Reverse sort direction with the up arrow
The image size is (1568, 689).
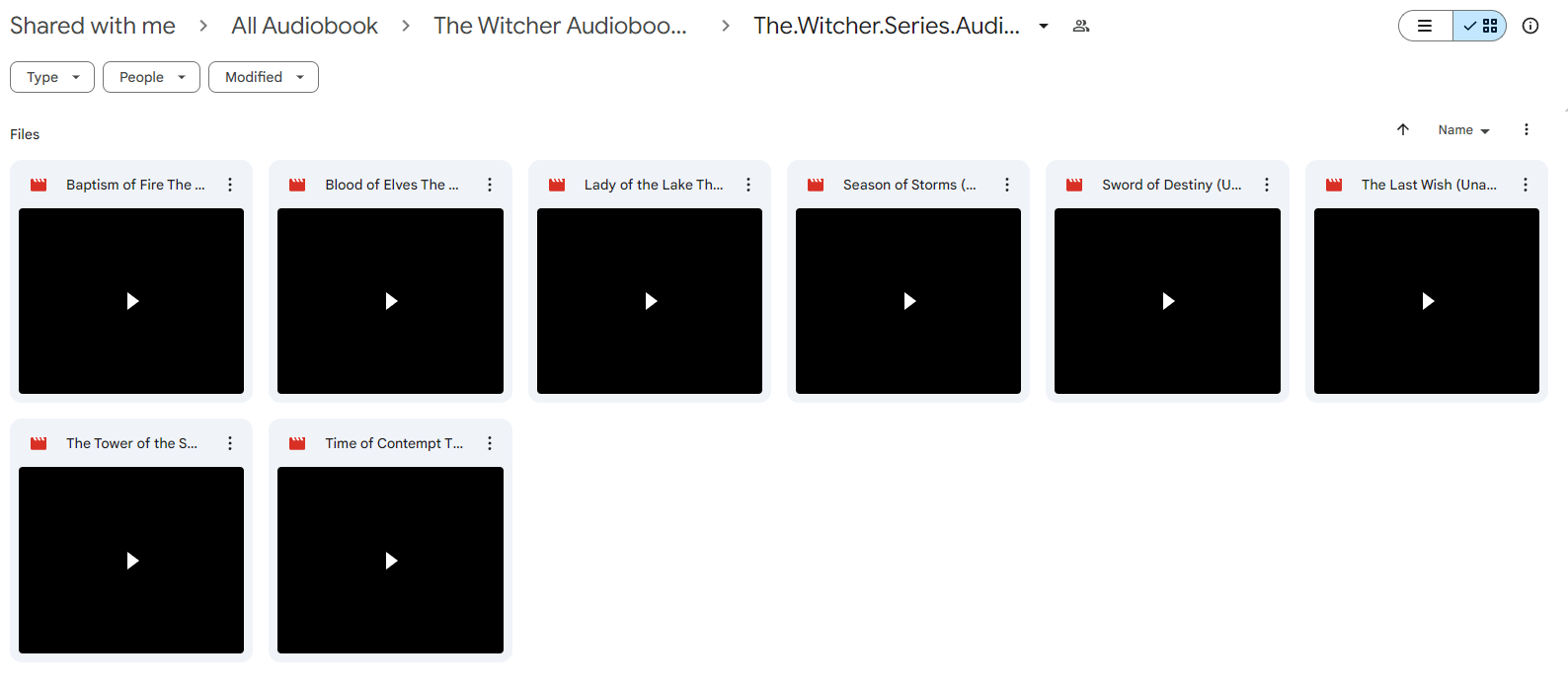tap(1403, 129)
